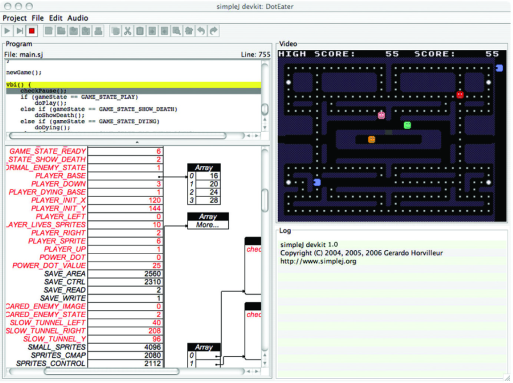The width and height of the screenshot is (513, 383).
Task: Stop the program with the red button
Action: click(32, 31)
